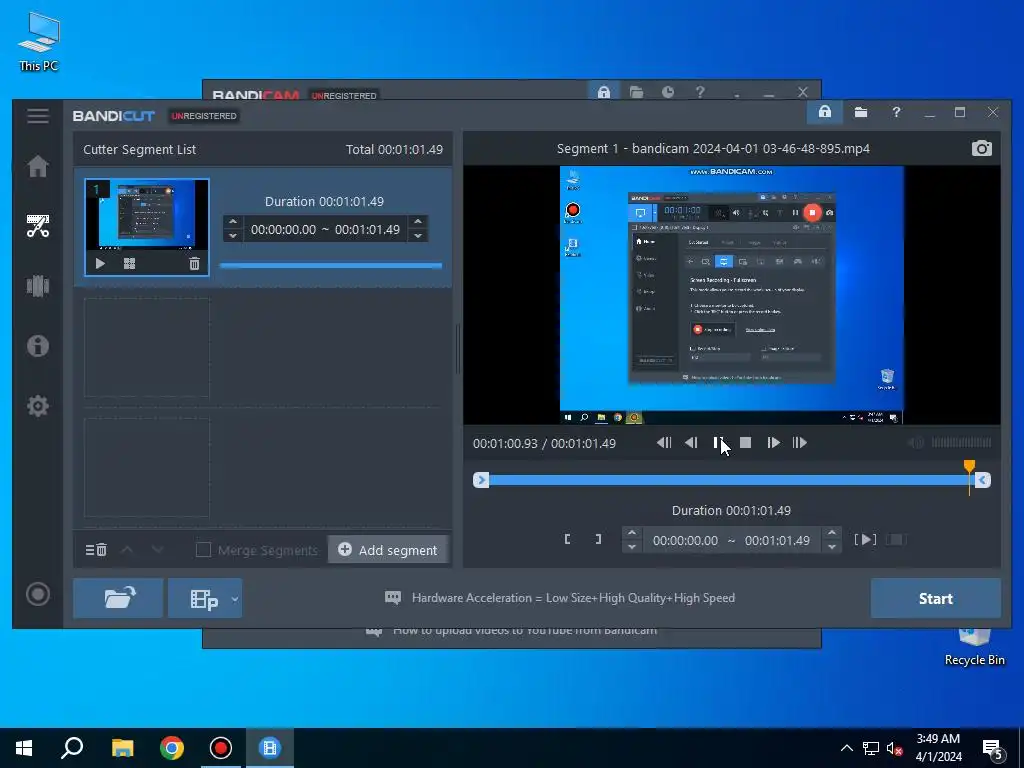This screenshot has height=768, width=1024.
Task: Open the notifications center
Action: click(x=993, y=749)
